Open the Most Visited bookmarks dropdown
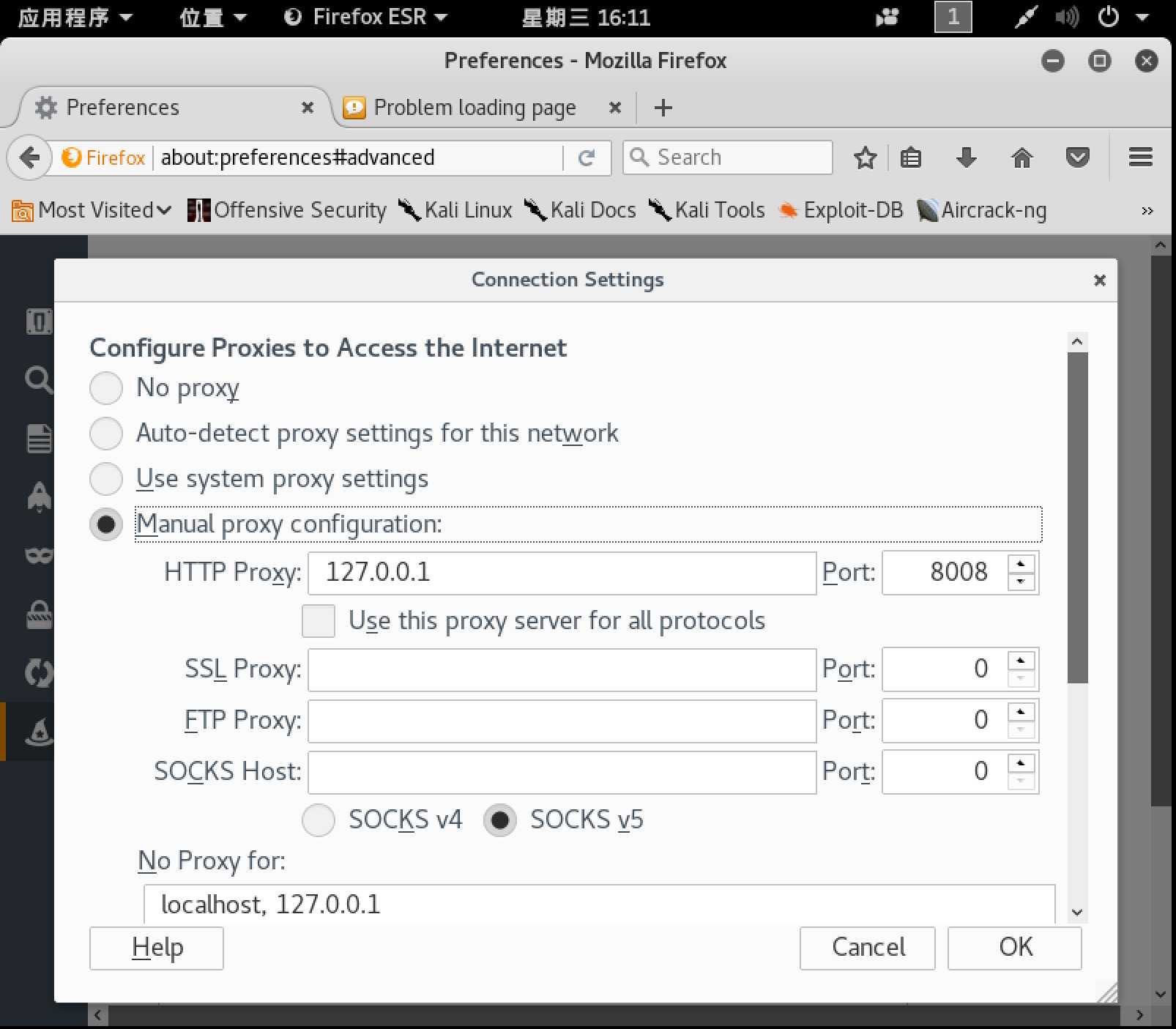Viewport: 1176px width, 1029px height. (92, 210)
